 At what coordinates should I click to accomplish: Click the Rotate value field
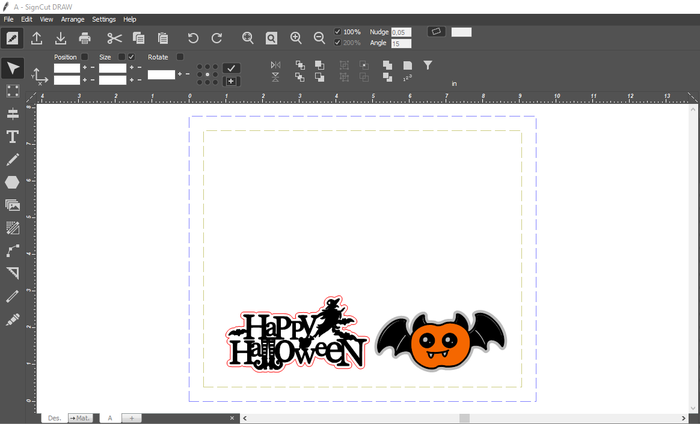[161, 75]
